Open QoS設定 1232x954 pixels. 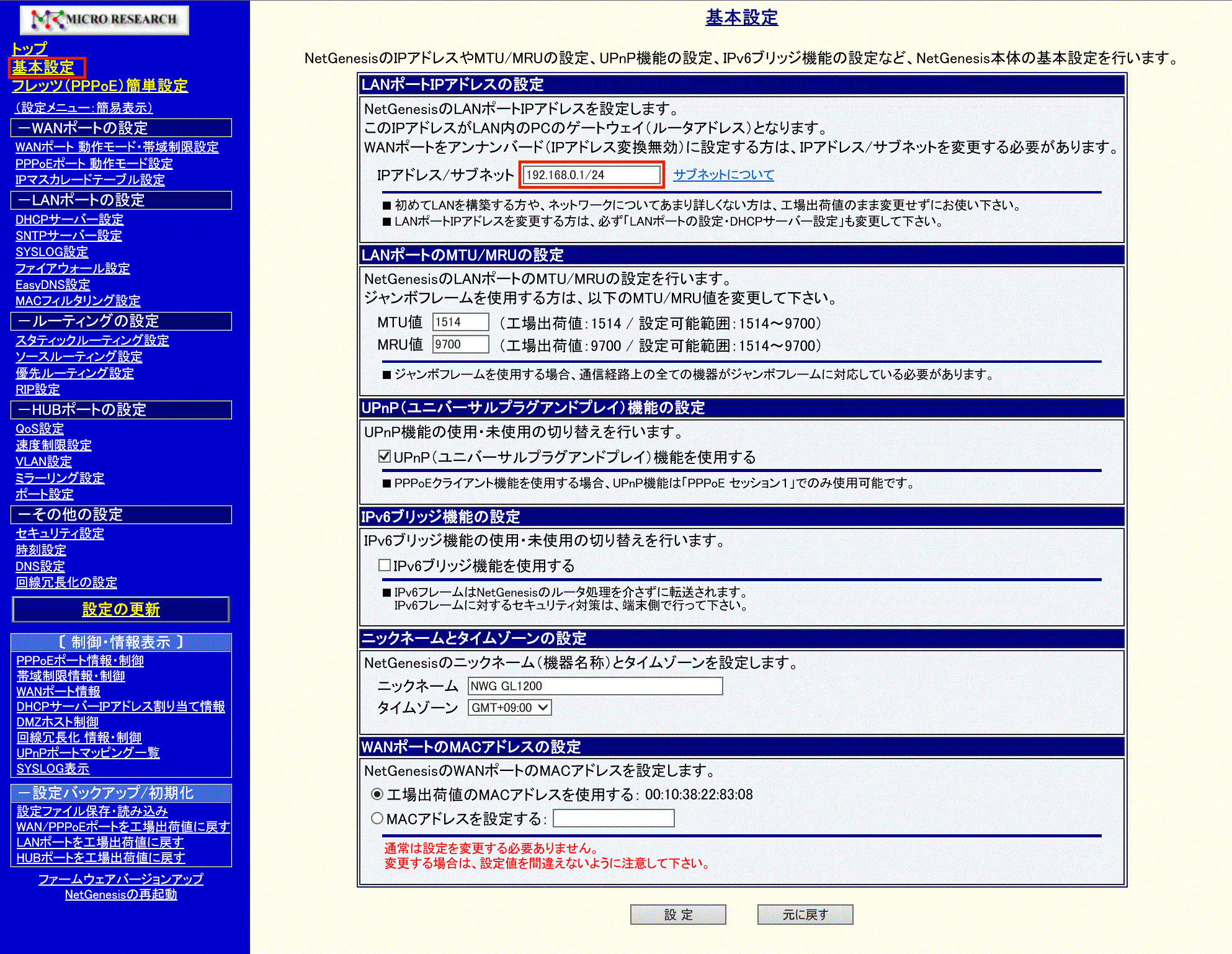(x=40, y=429)
